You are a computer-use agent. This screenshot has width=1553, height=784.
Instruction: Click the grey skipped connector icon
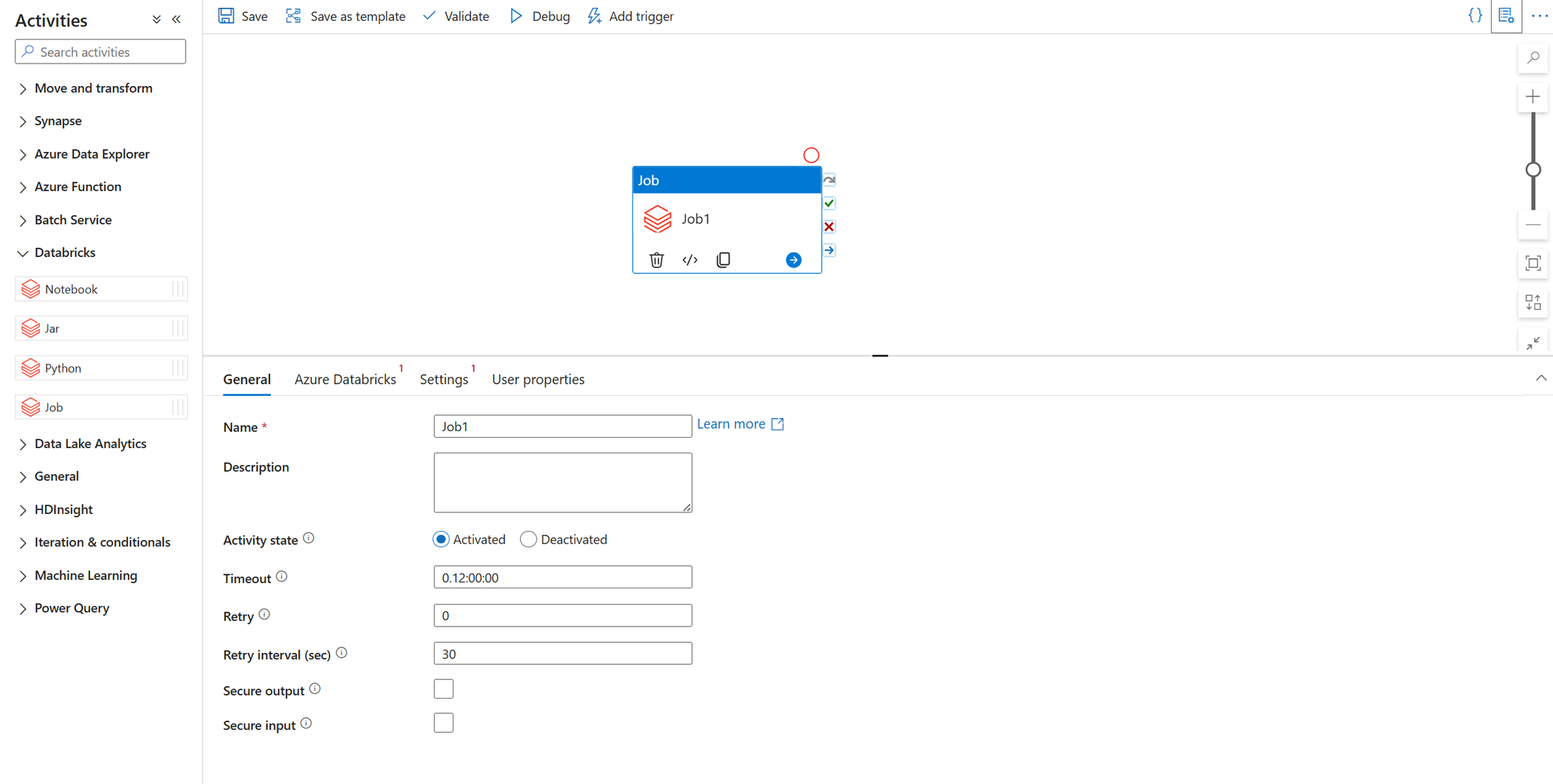[829, 180]
